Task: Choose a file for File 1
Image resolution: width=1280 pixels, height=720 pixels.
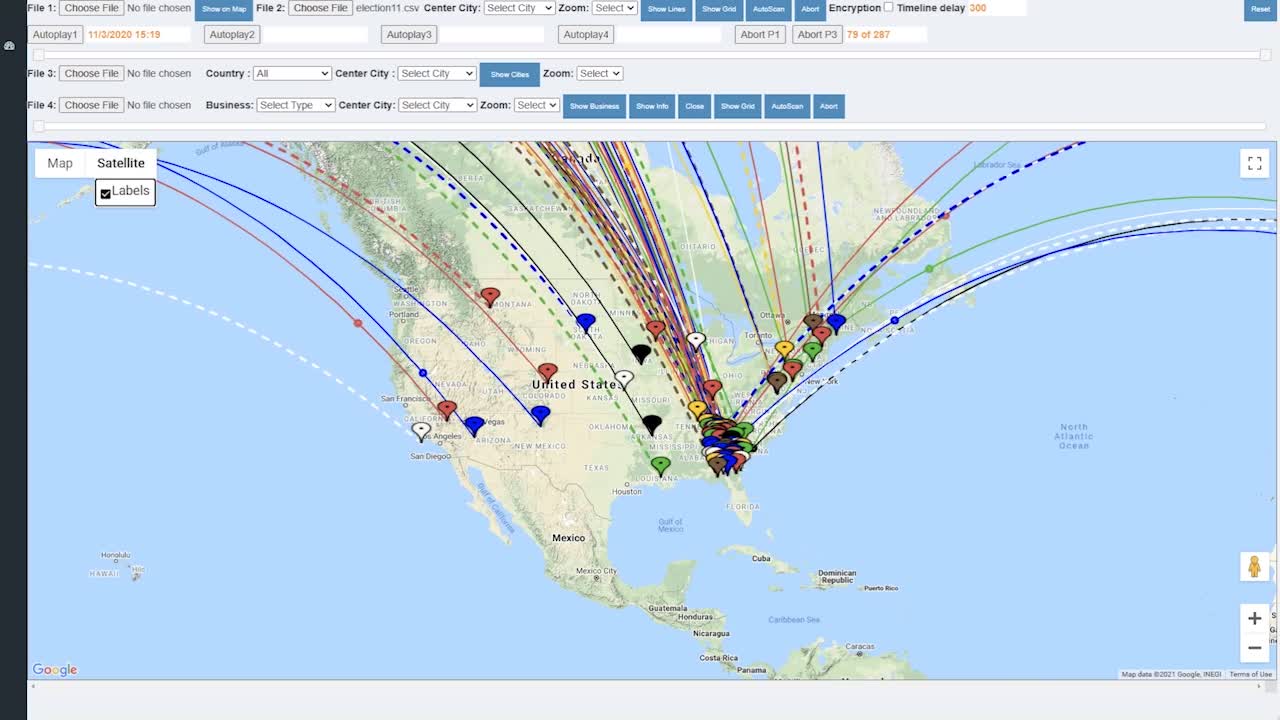Action: coord(92,8)
